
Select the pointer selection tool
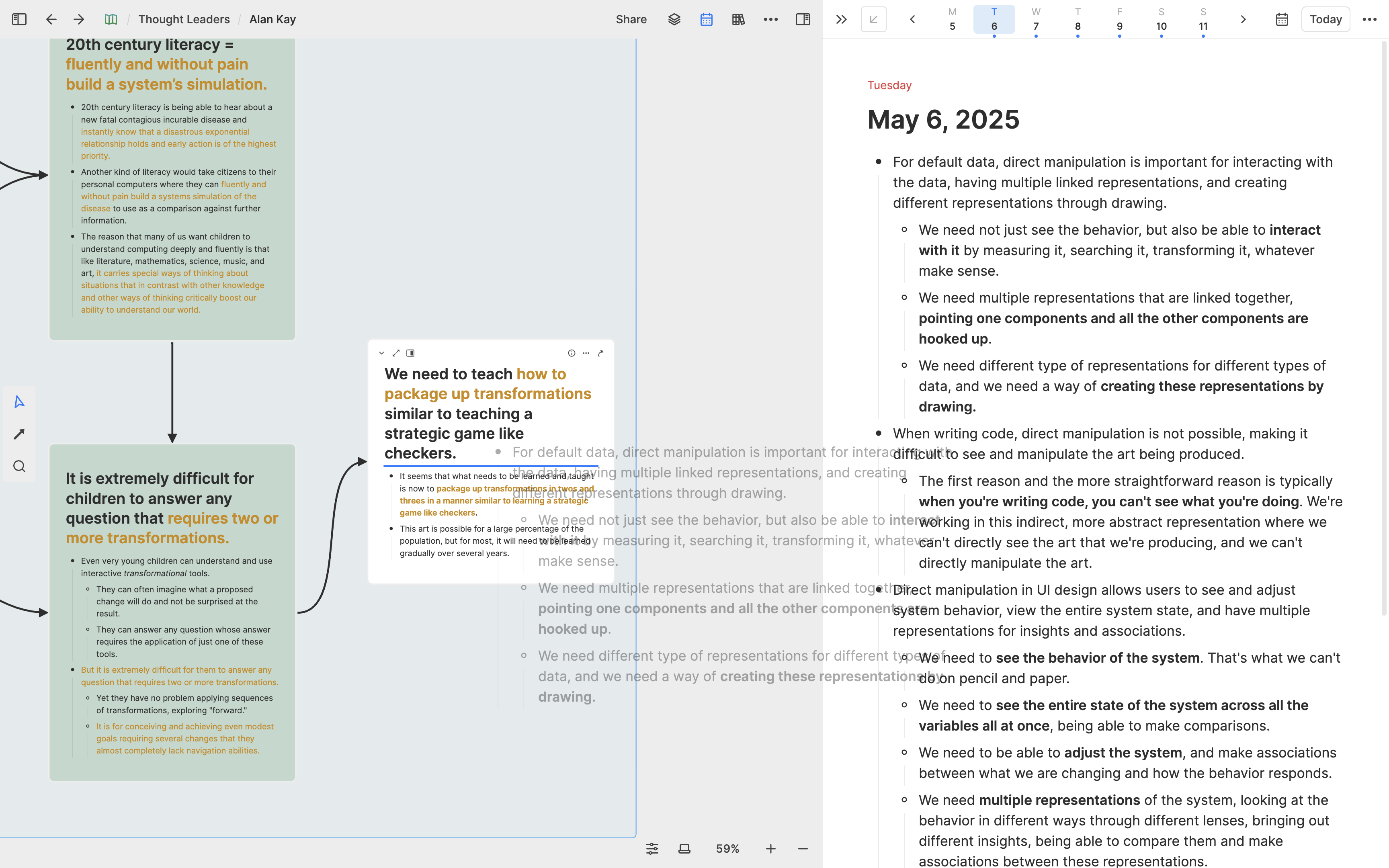pyautogui.click(x=19, y=402)
